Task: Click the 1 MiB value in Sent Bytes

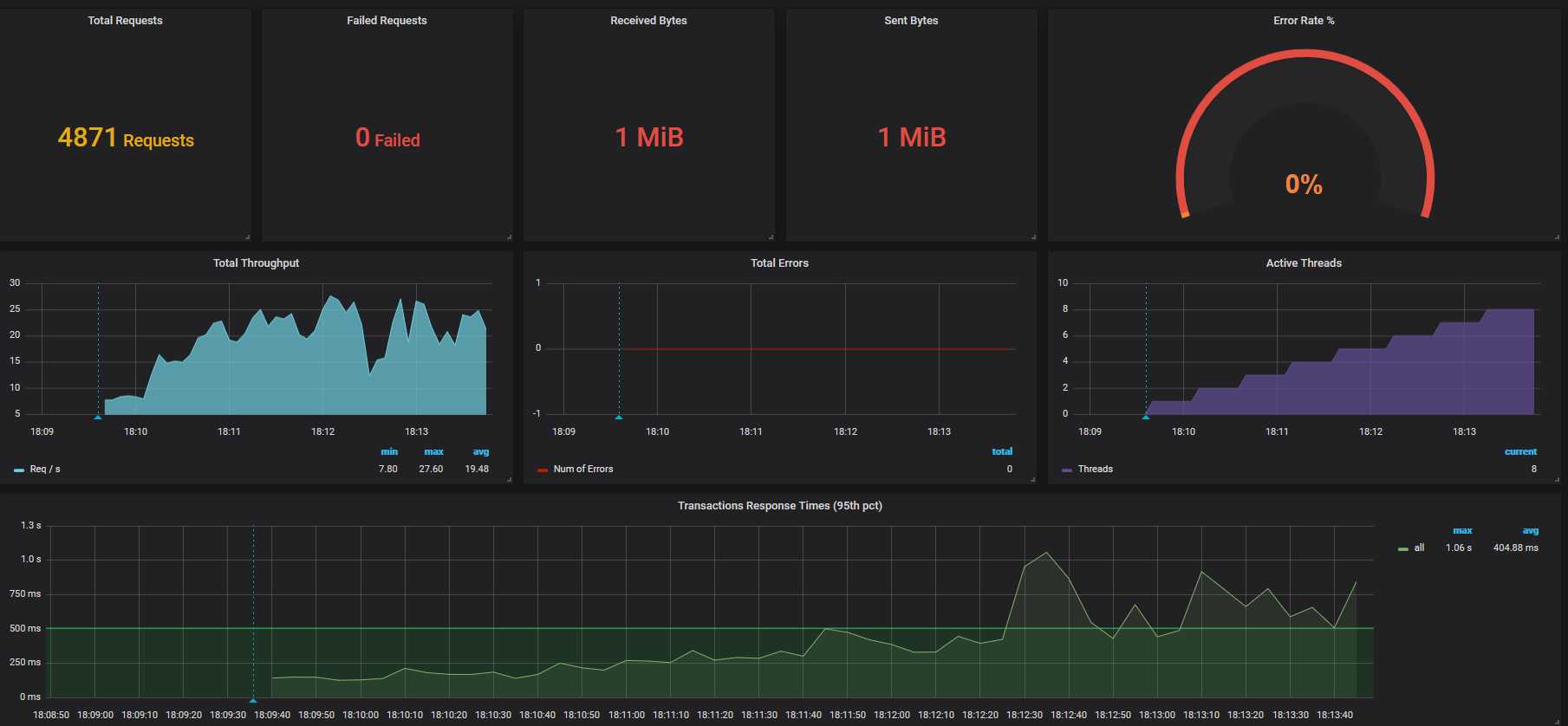Action: pos(912,138)
